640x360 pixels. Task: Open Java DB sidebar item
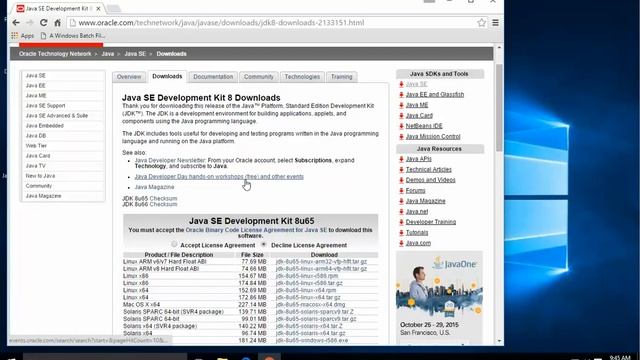coord(36,136)
